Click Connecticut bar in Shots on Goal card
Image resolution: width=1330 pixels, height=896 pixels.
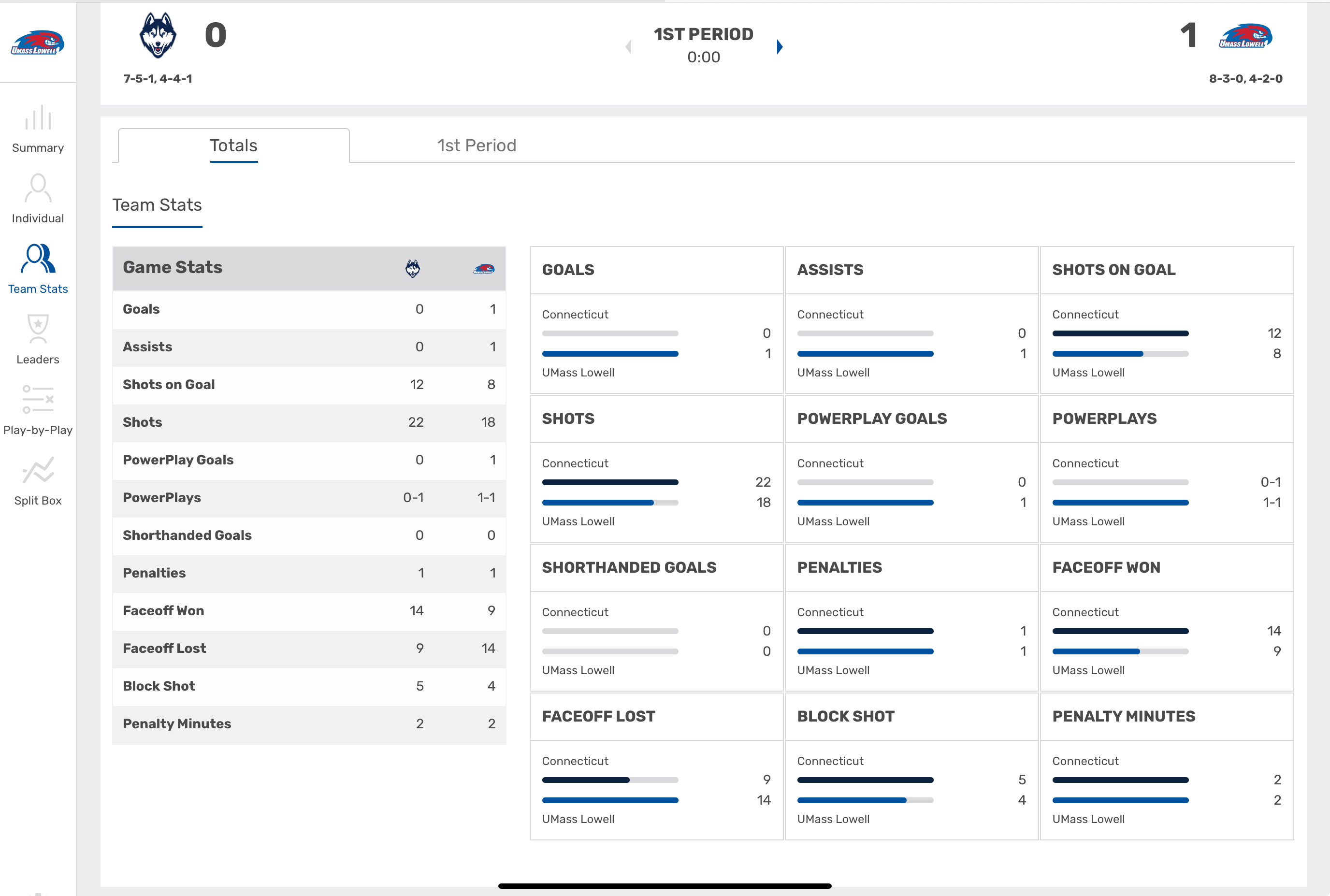coord(1120,334)
